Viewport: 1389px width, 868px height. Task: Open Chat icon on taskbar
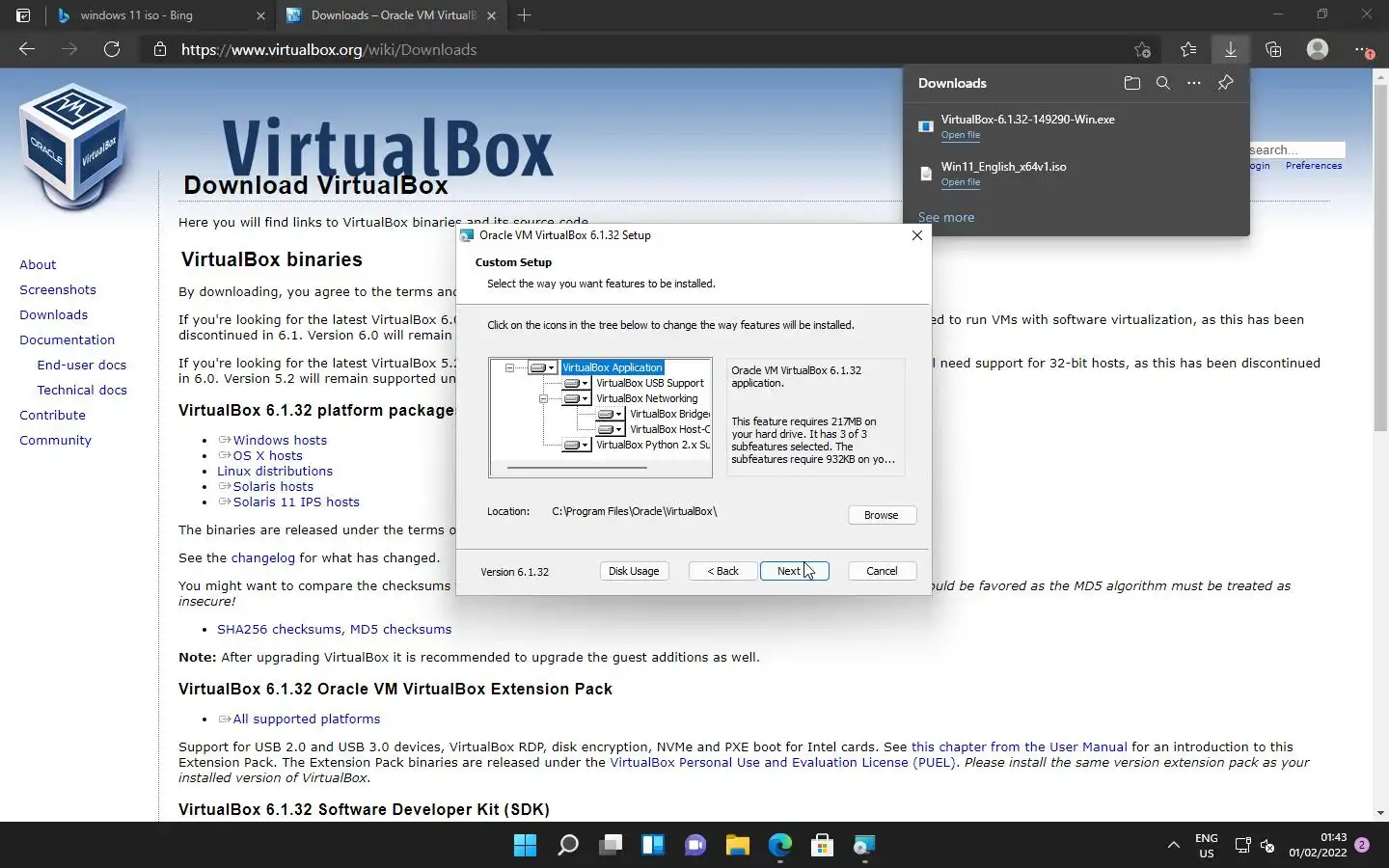[695, 846]
